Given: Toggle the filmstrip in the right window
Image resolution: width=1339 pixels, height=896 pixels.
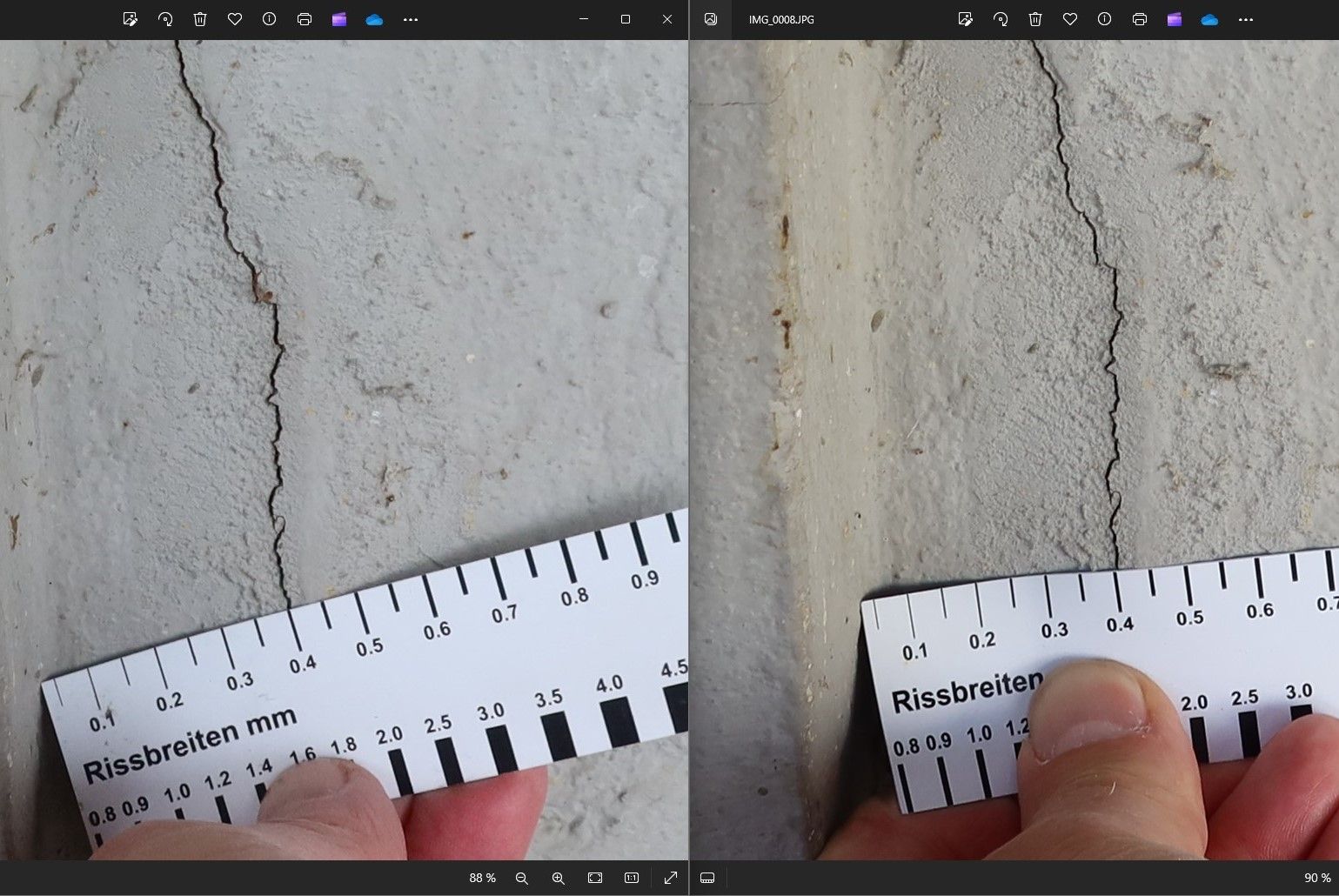Looking at the screenshot, I should coord(707,878).
